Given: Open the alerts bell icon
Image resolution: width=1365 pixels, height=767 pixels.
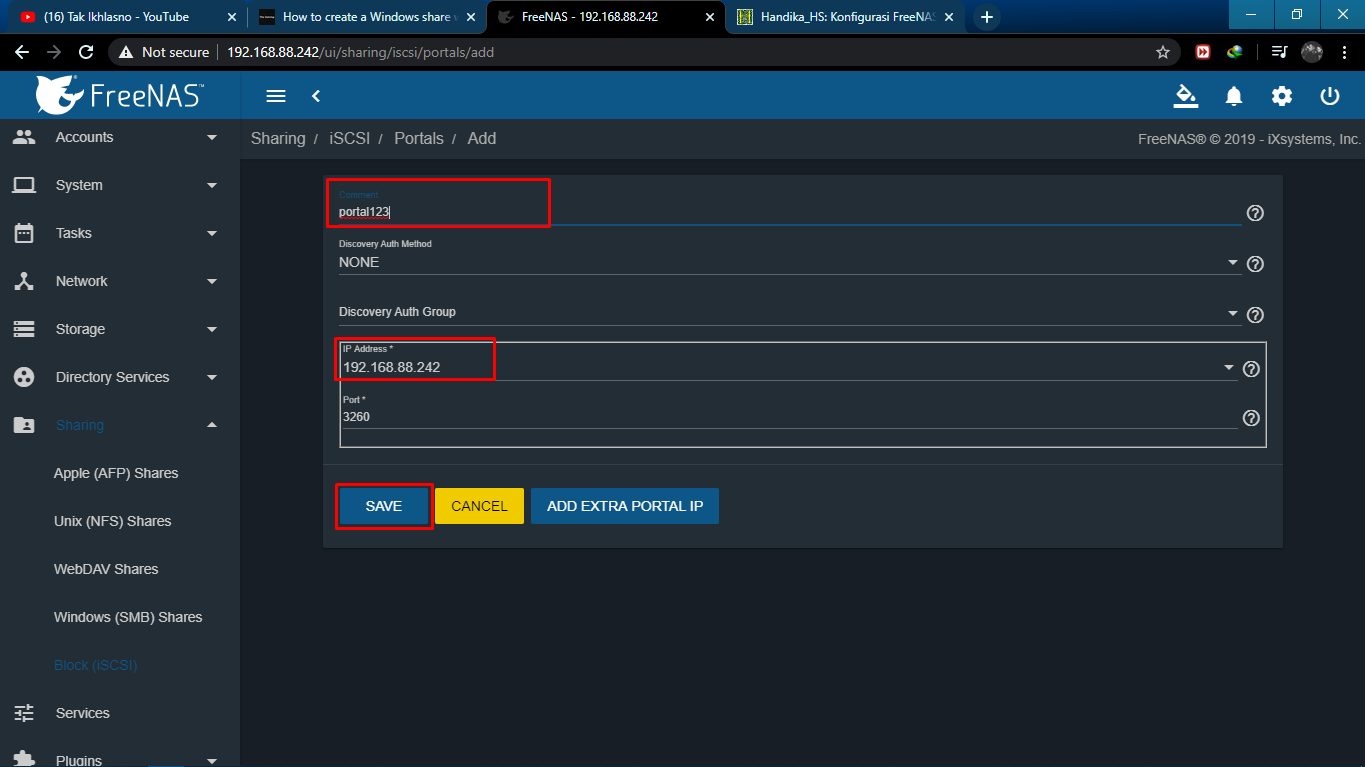Looking at the screenshot, I should (1234, 96).
